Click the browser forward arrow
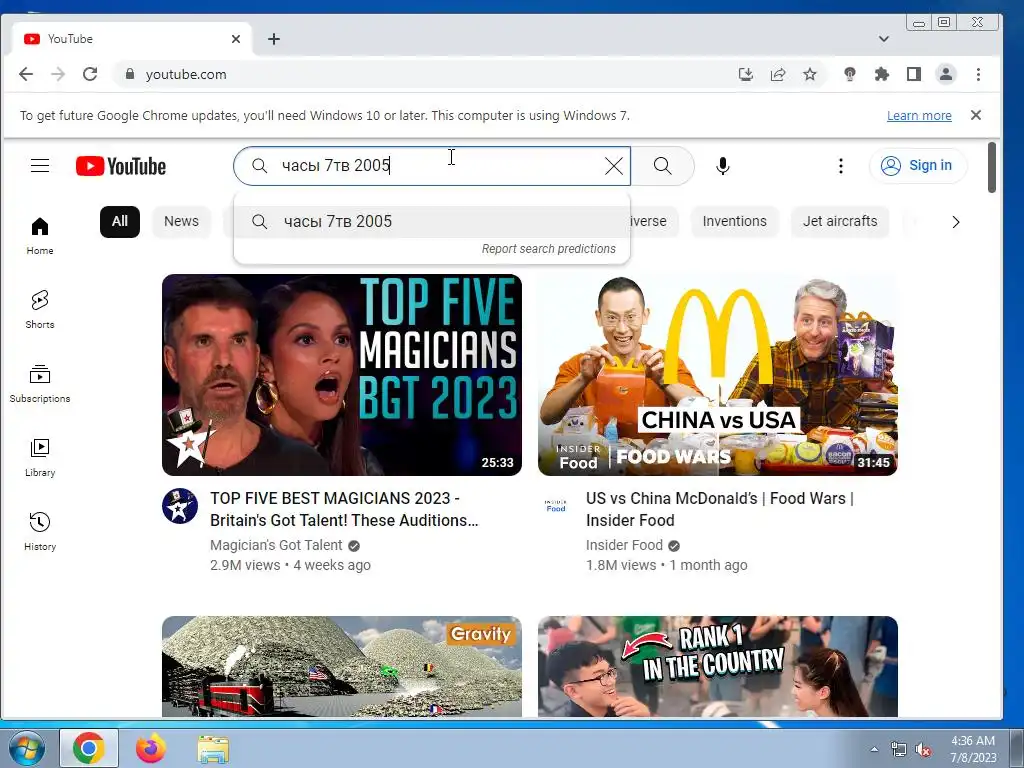This screenshot has height=768, width=1024. coord(58,74)
